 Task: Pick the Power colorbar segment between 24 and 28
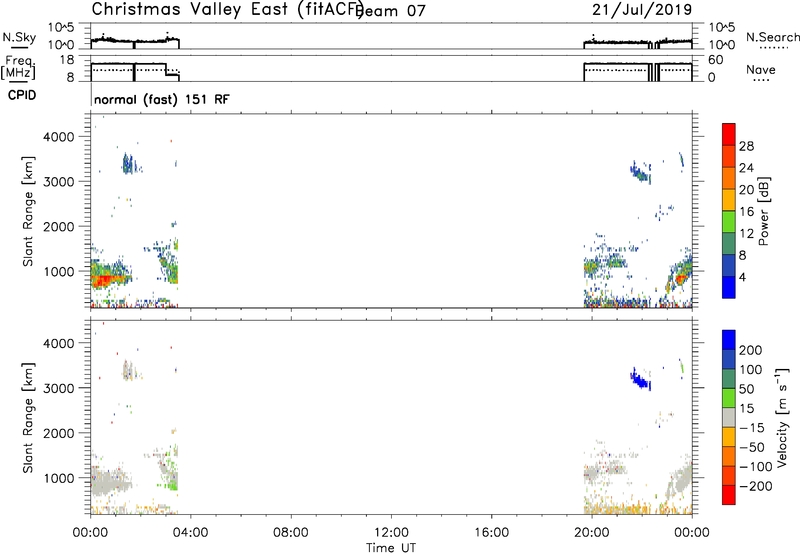pos(729,156)
